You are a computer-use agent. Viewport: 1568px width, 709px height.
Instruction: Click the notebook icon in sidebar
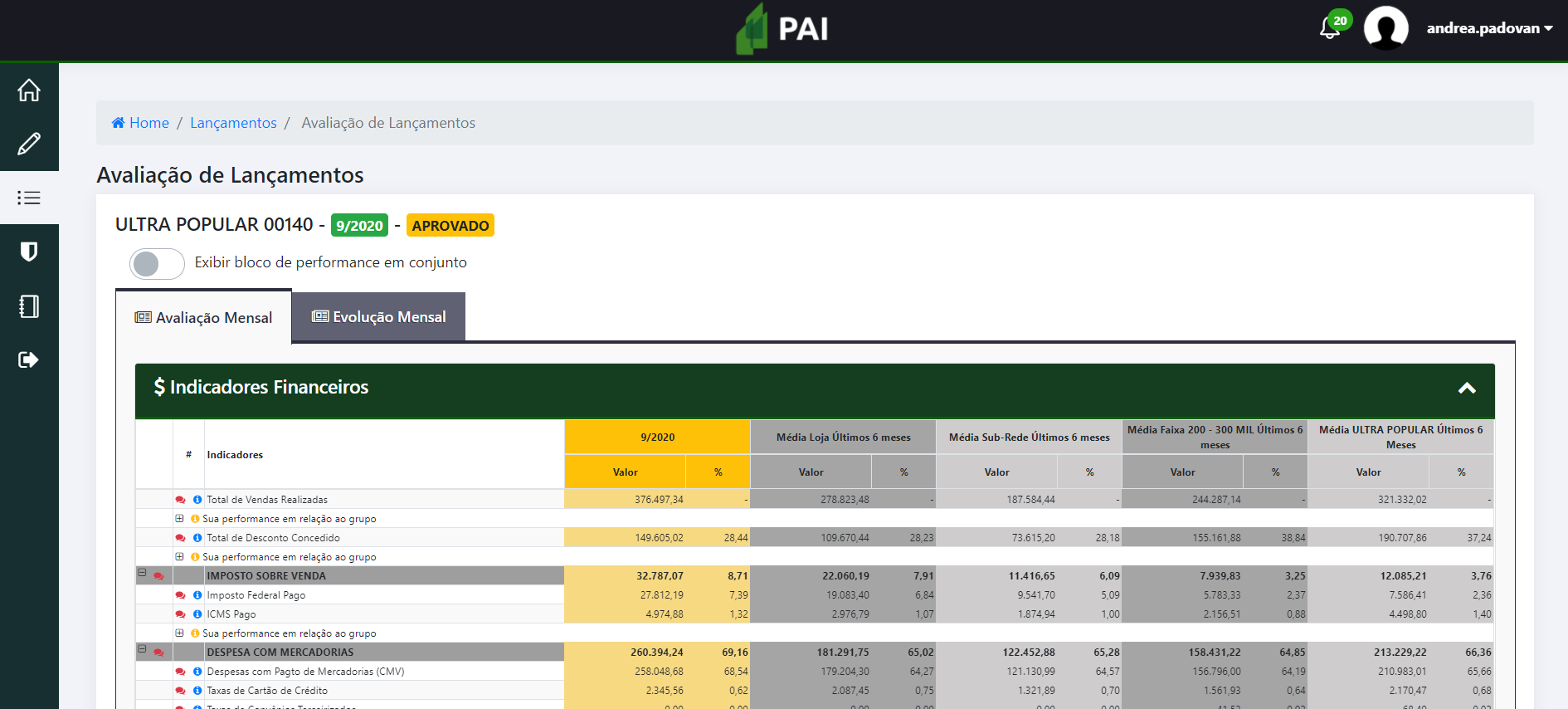pos(29,306)
